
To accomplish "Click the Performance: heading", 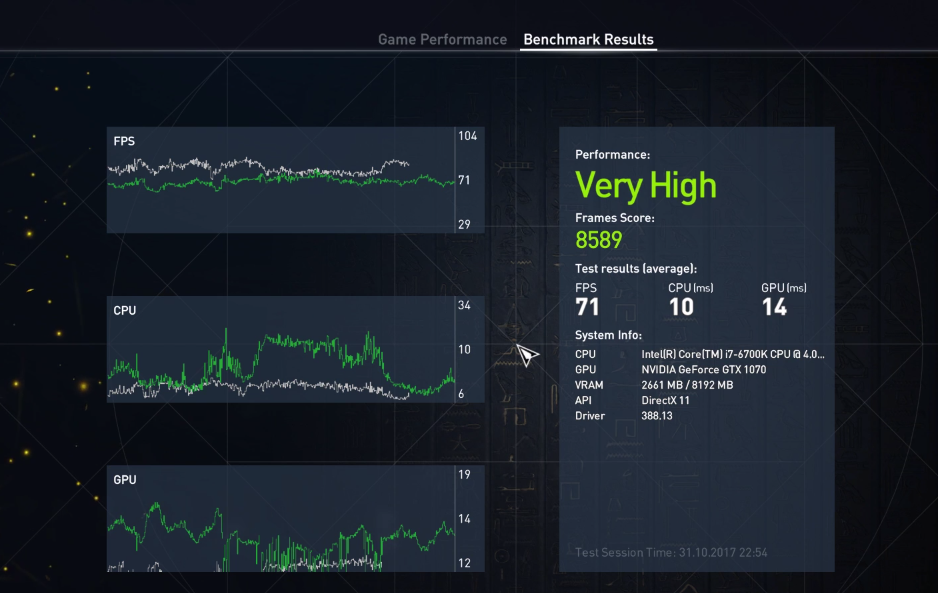I will [x=612, y=154].
